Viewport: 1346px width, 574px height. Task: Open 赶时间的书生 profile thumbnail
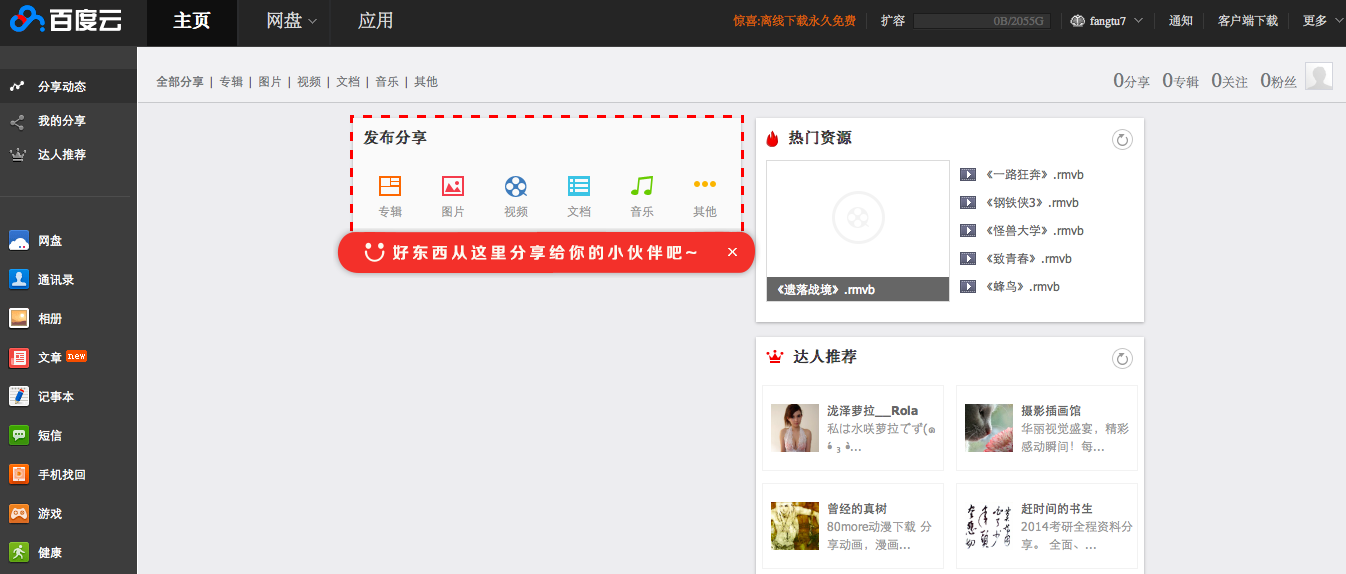click(989, 526)
